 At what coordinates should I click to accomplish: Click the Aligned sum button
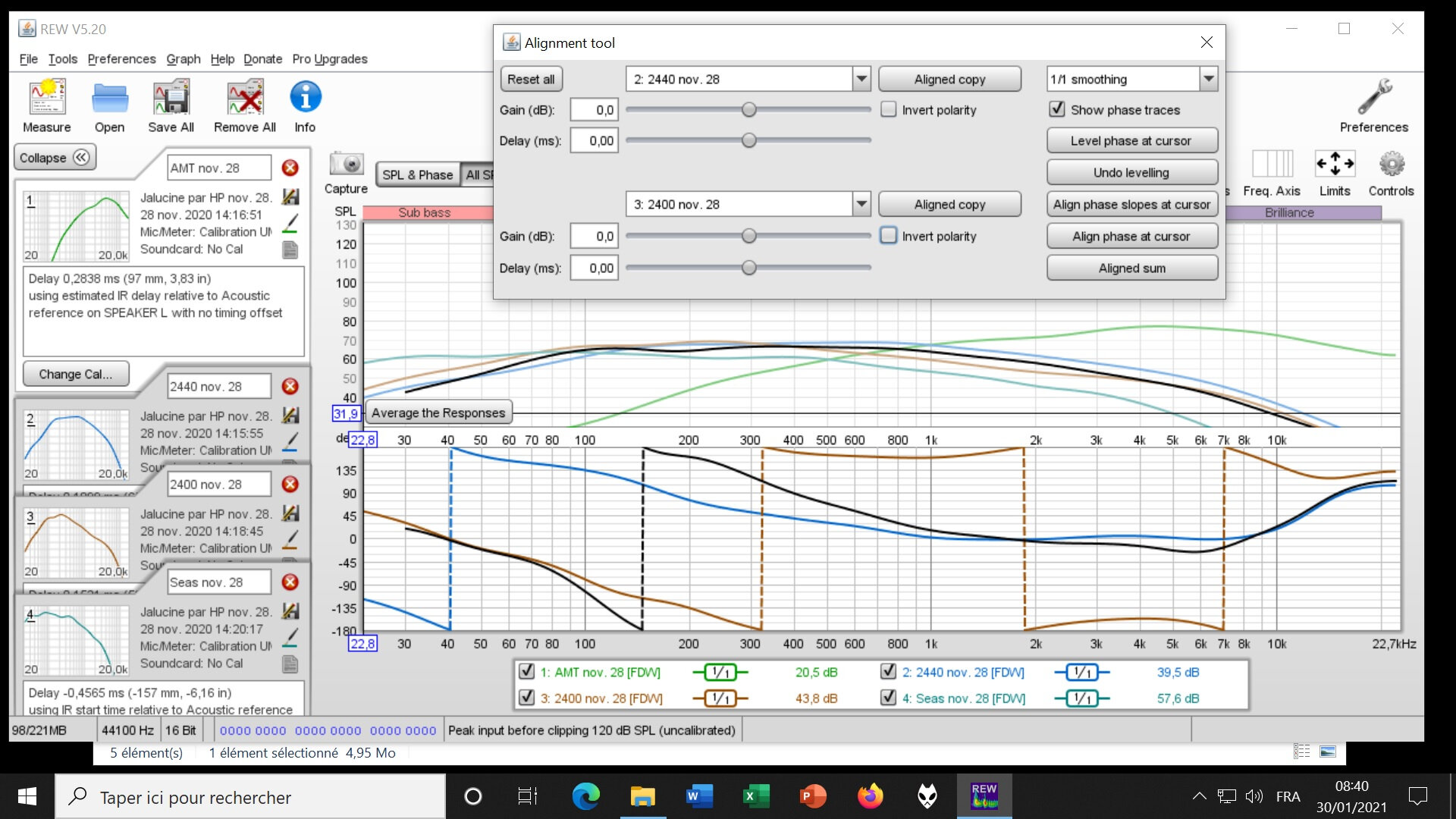[x=1131, y=268]
